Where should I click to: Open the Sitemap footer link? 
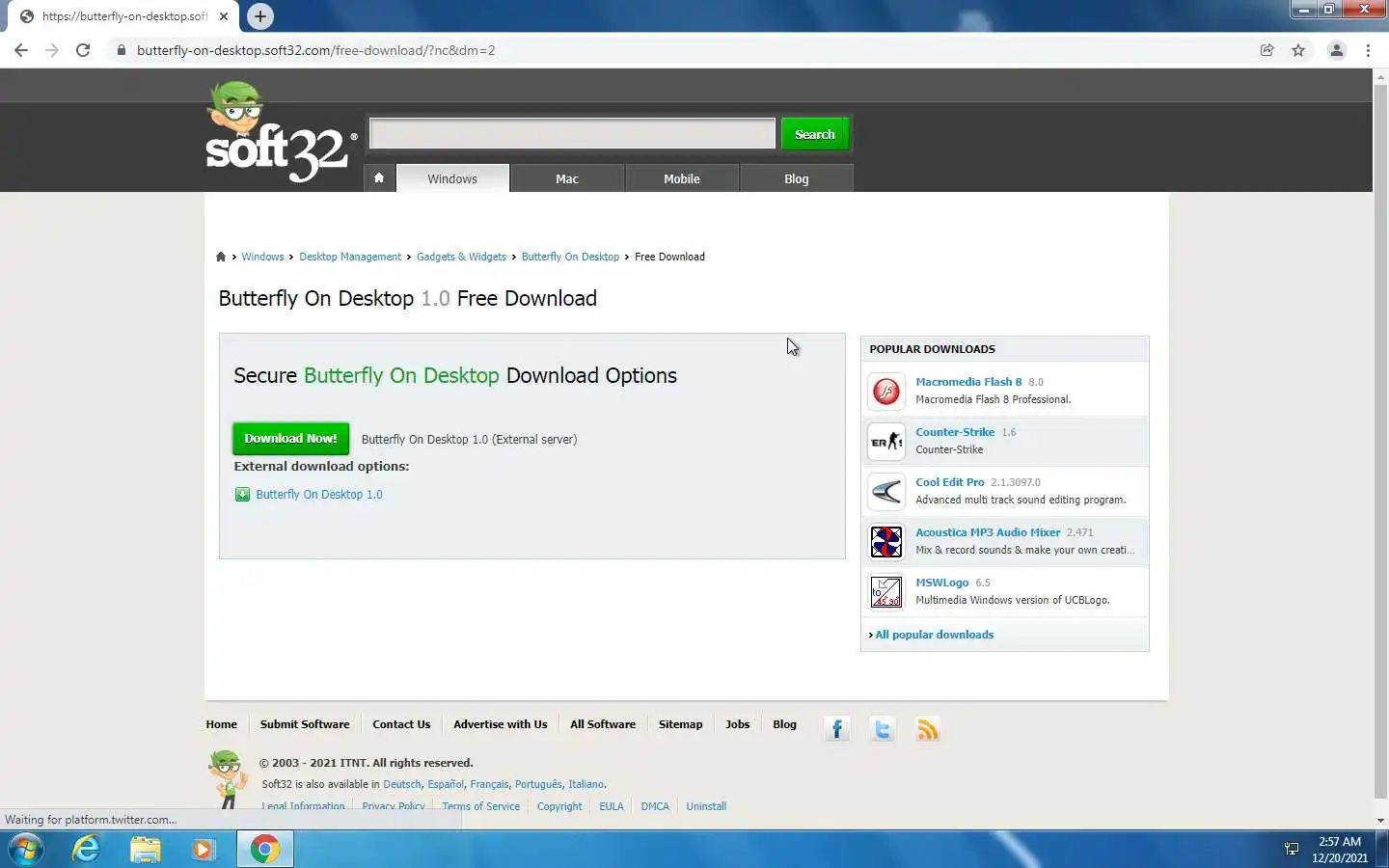680,724
